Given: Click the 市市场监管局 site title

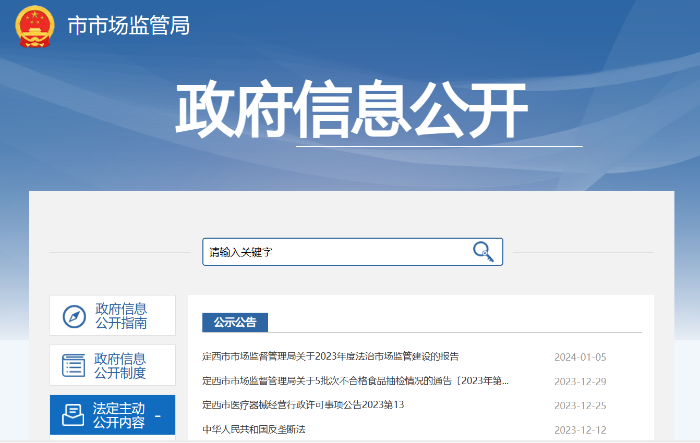Looking at the screenshot, I should [128, 26].
